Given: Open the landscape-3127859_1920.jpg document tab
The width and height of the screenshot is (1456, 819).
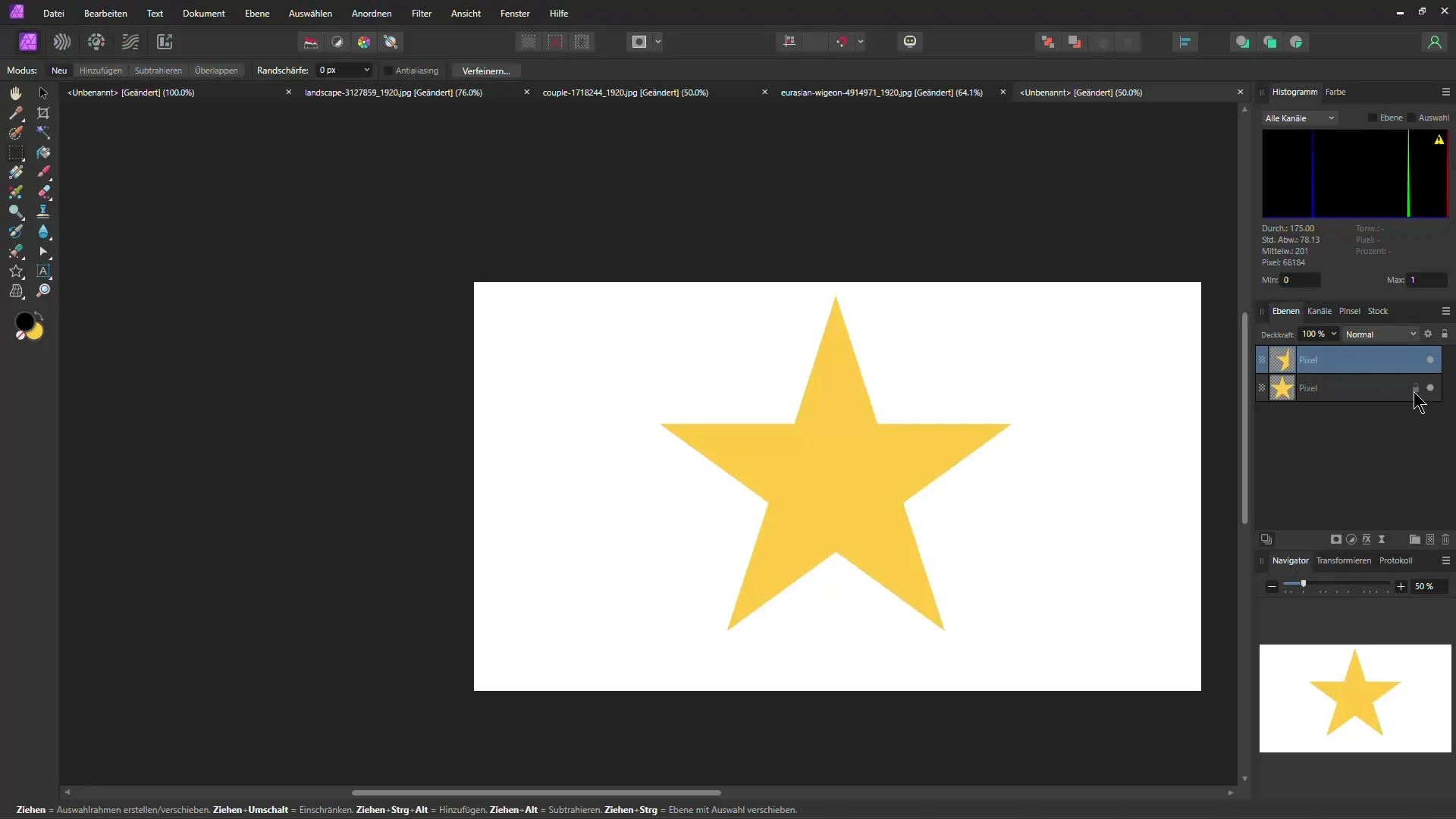Looking at the screenshot, I should click(394, 93).
